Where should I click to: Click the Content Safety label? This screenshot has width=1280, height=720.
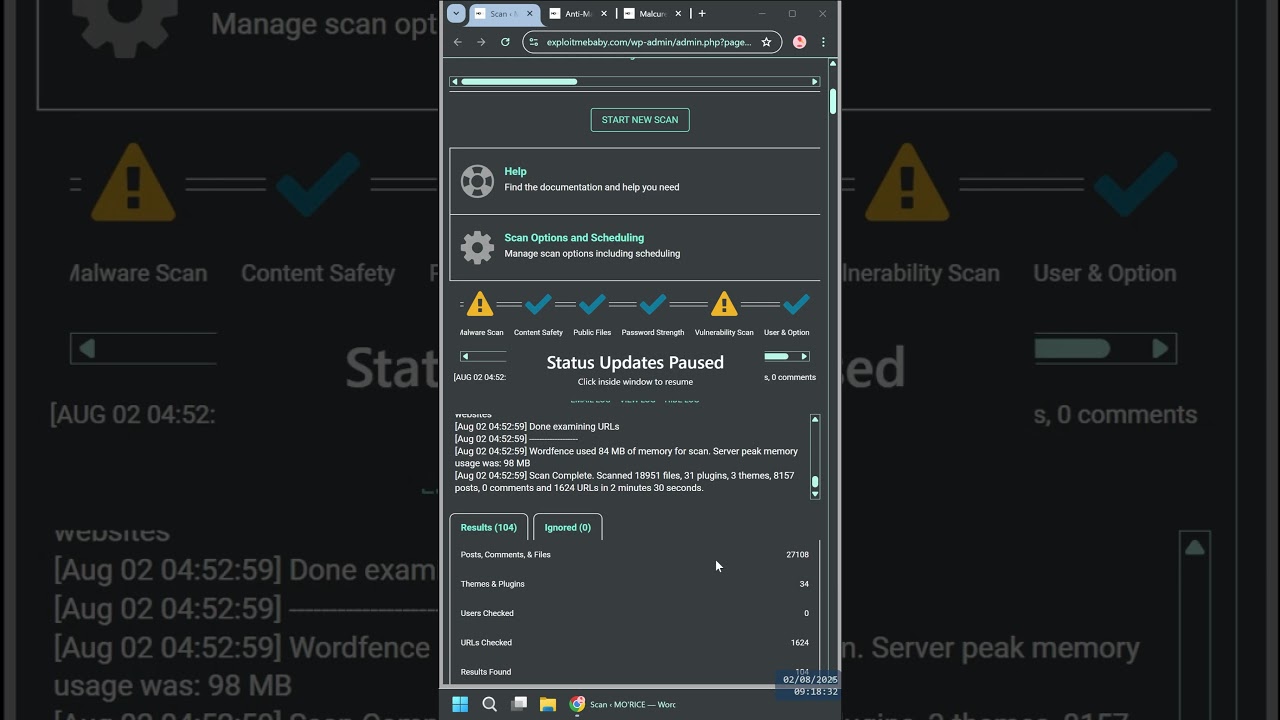coord(538,332)
